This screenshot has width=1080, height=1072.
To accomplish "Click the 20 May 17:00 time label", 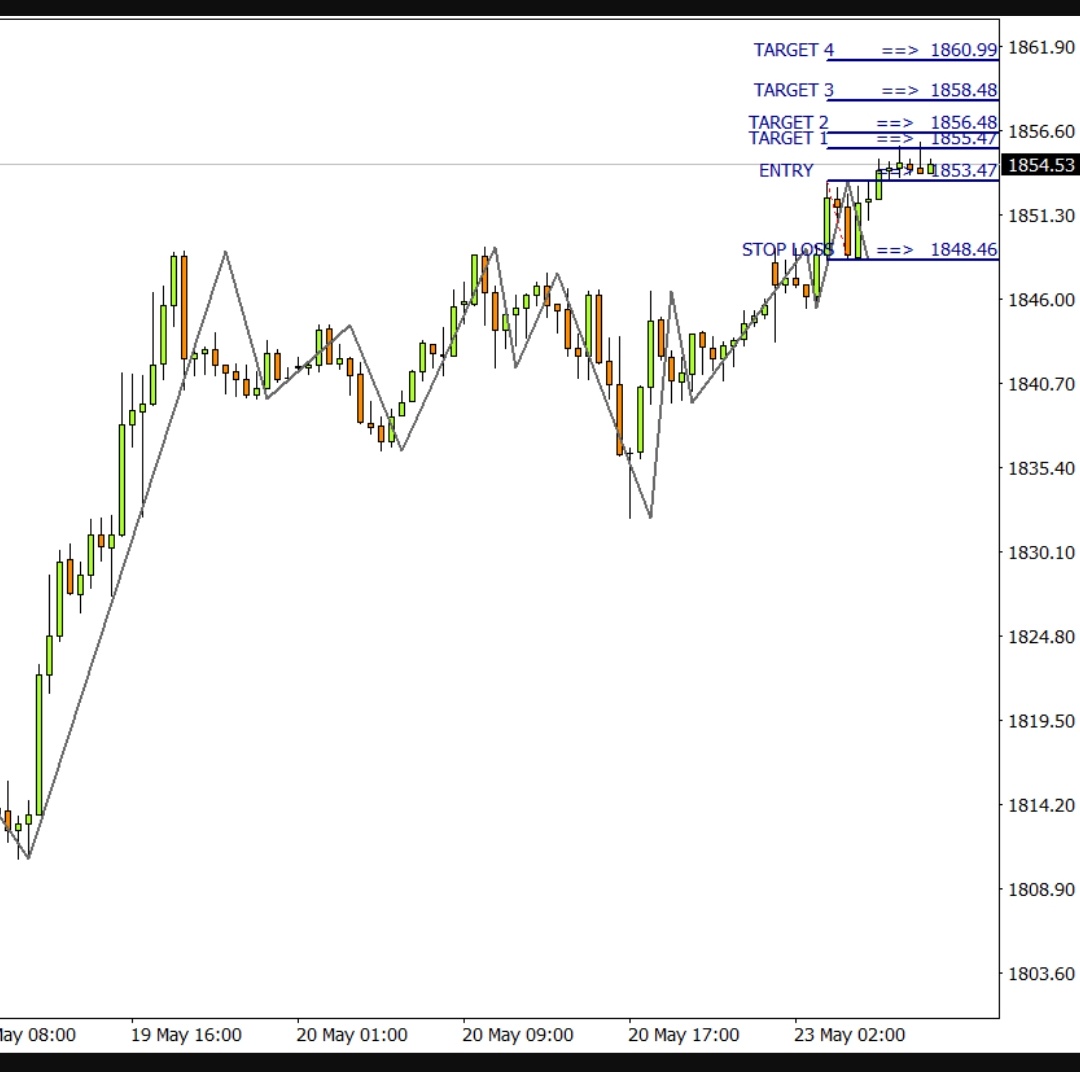I will click(683, 1035).
